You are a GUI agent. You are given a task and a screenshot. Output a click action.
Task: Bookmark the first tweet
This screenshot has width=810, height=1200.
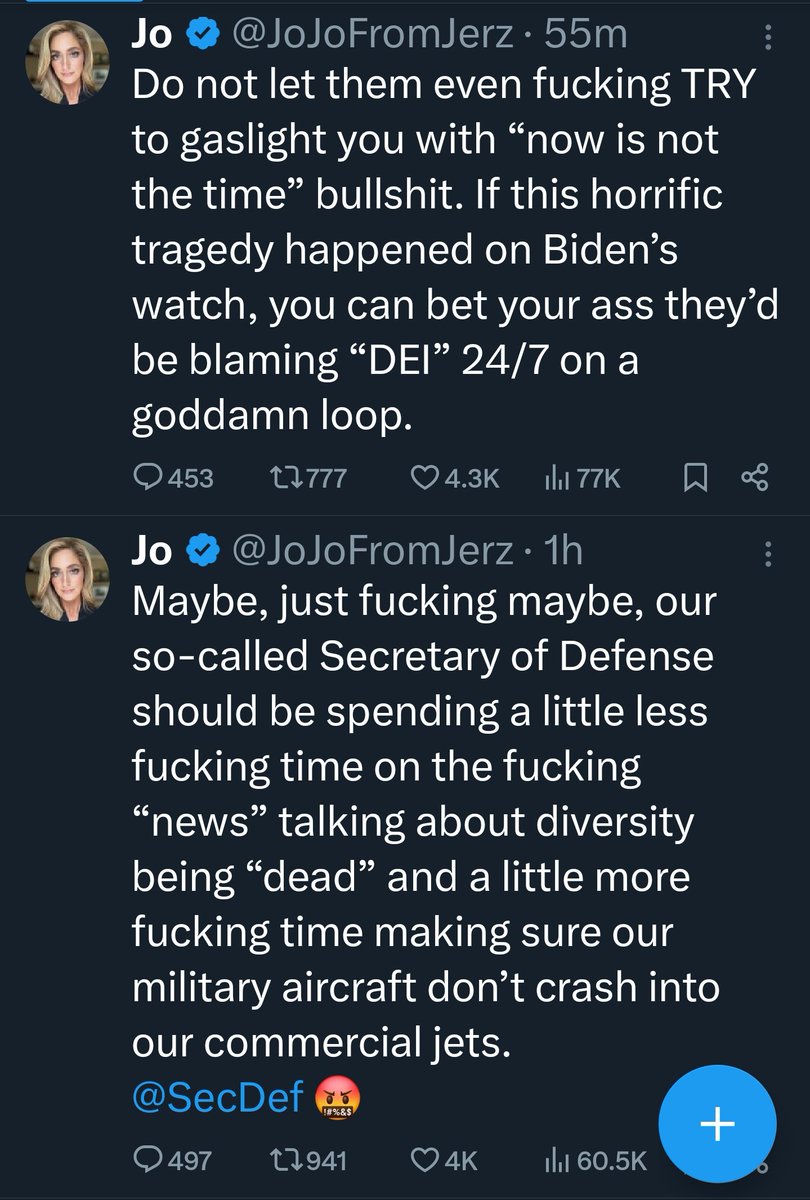pyautogui.click(x=694, y=478)
